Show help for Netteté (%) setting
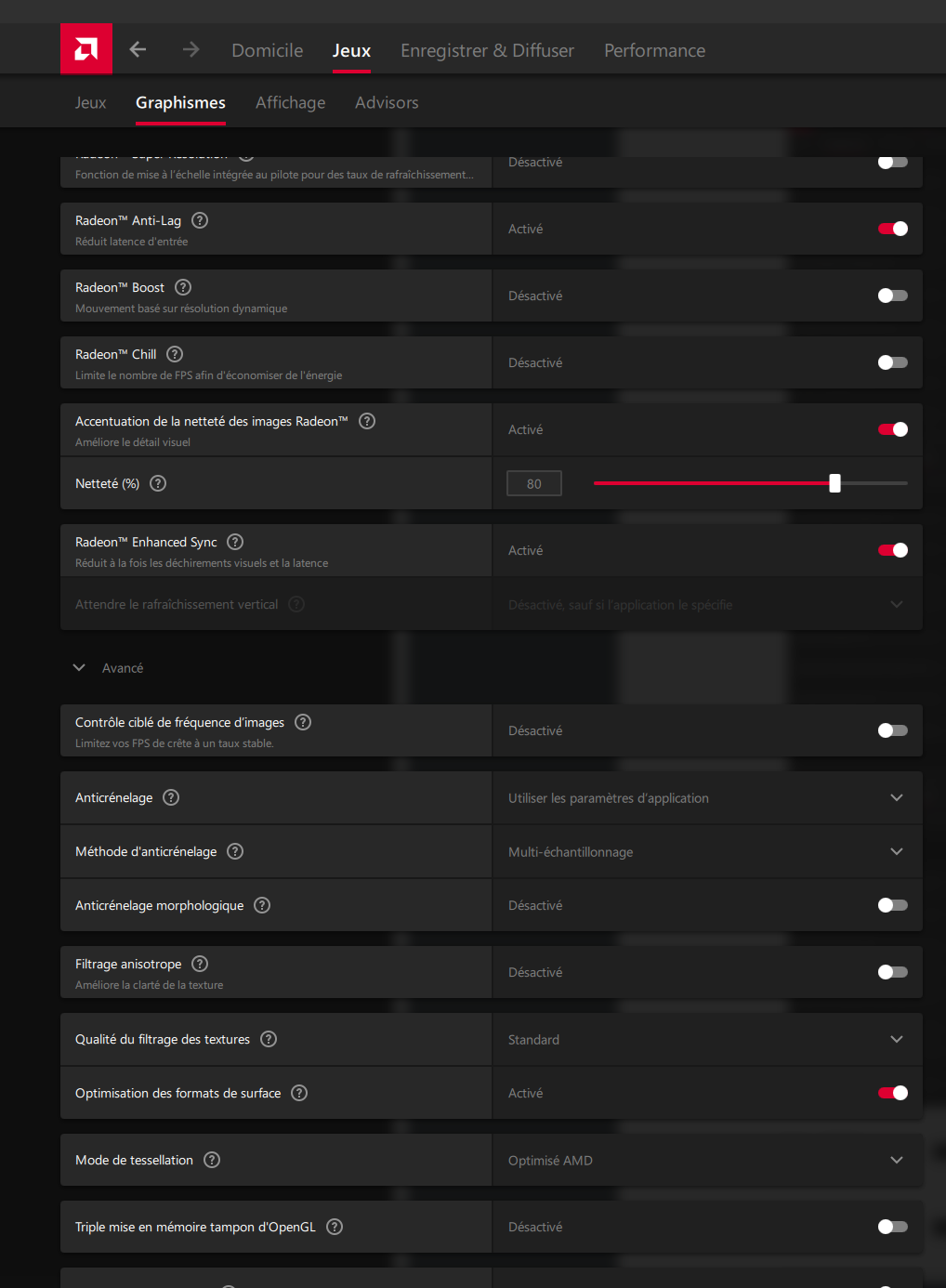 (x=158, y=483)
